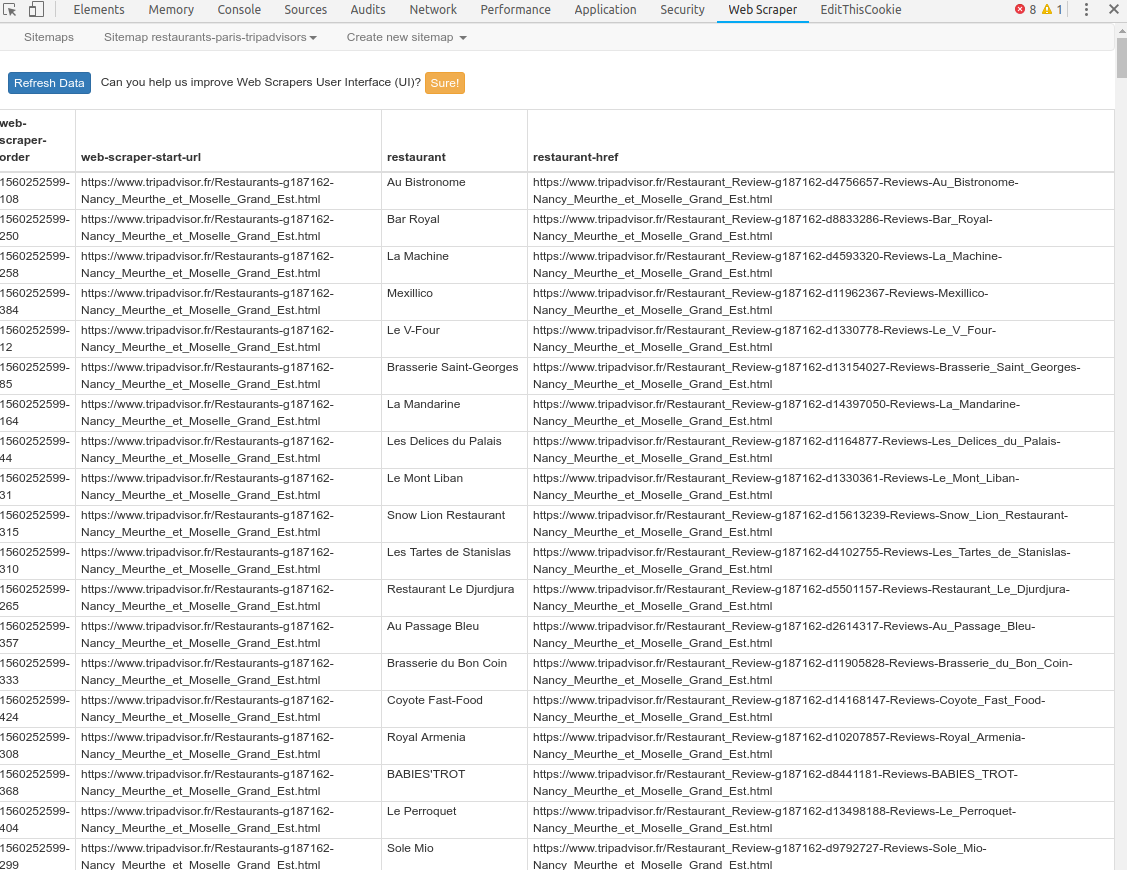The width and height of the screenshot is (1127, 870).
Task: Toggle the device toolbar icon
Action: [36, 10]
